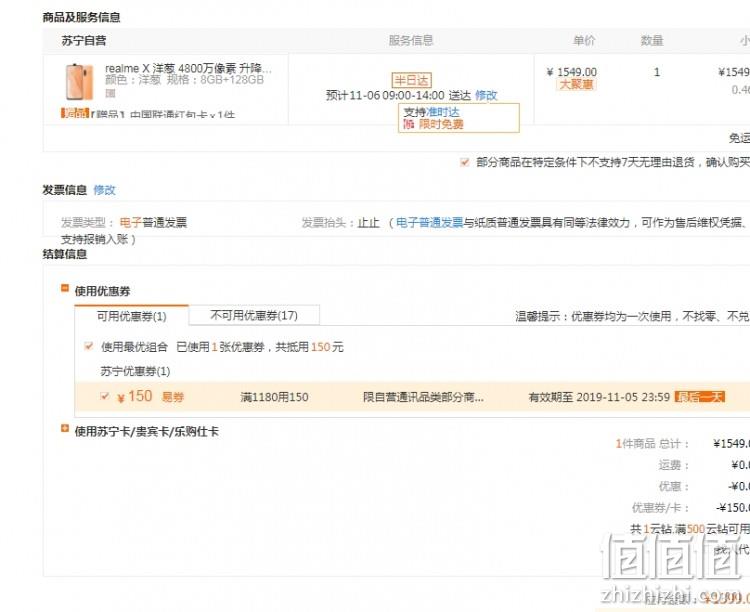Uncheck the ¥150 易券 coupon checkbox

[x=104, y=396]
